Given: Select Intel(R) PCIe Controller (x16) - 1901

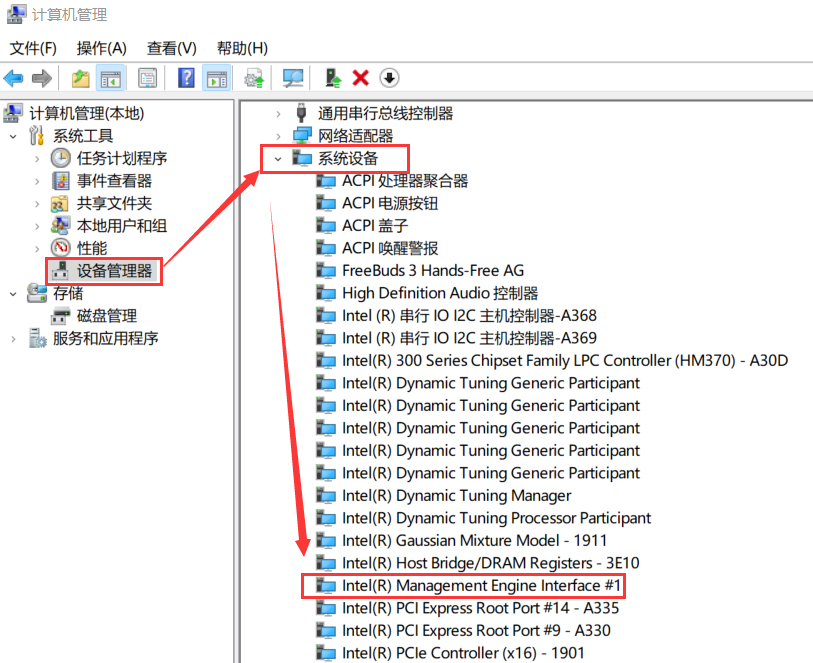Looking at the screenshot, I should click(463, 653).
